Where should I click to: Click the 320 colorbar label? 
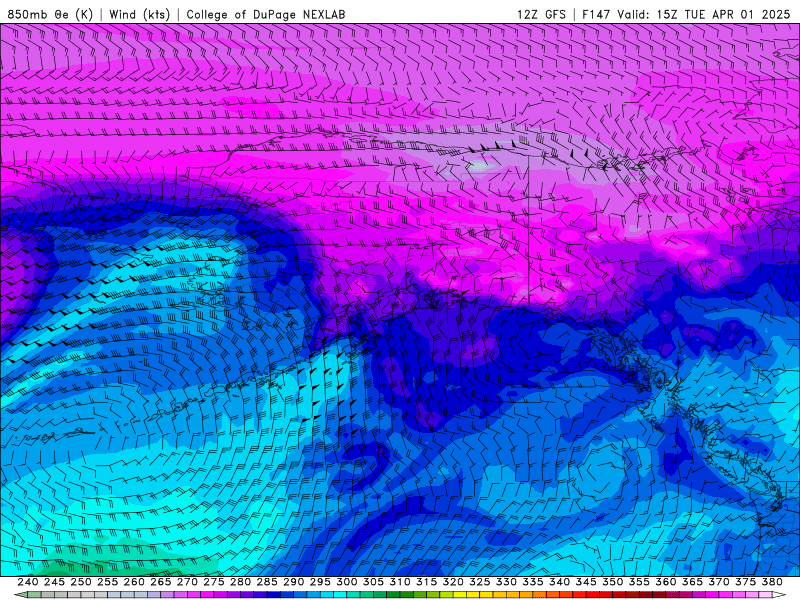pos(453,582)
